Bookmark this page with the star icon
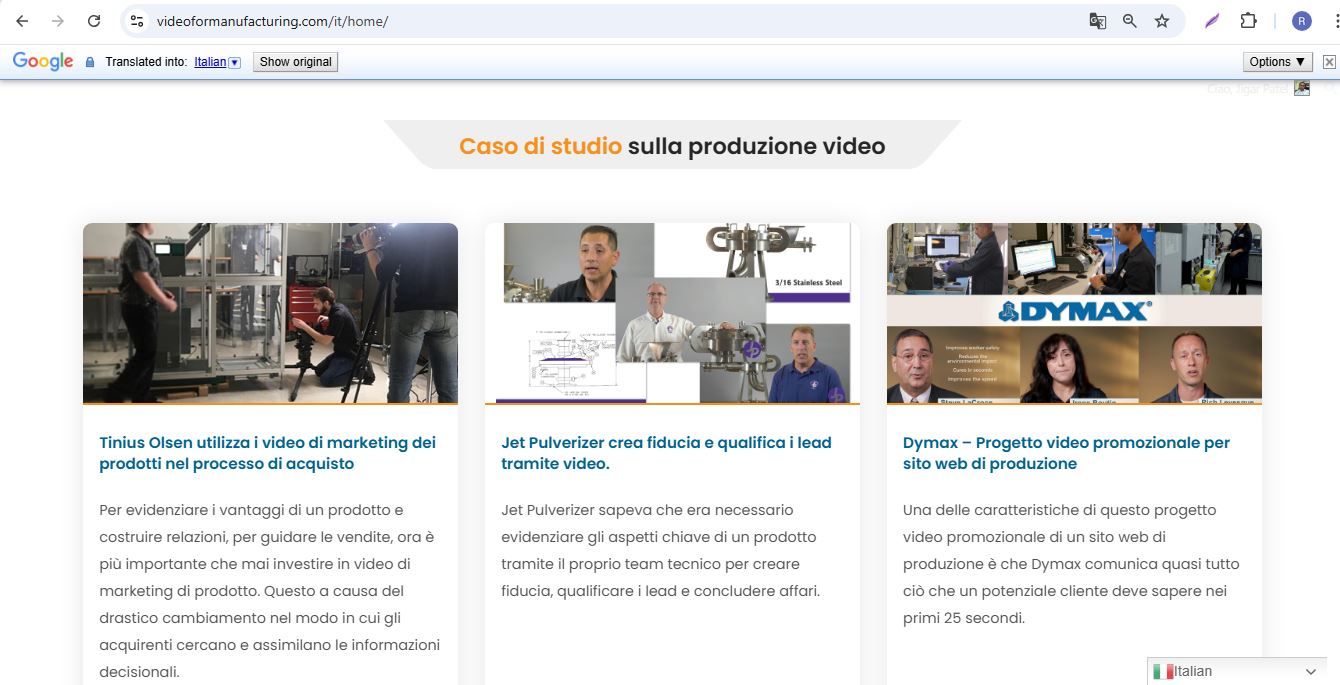Screen dimensions: 1340x685 pyautogui.click(x=1162, y=21)
